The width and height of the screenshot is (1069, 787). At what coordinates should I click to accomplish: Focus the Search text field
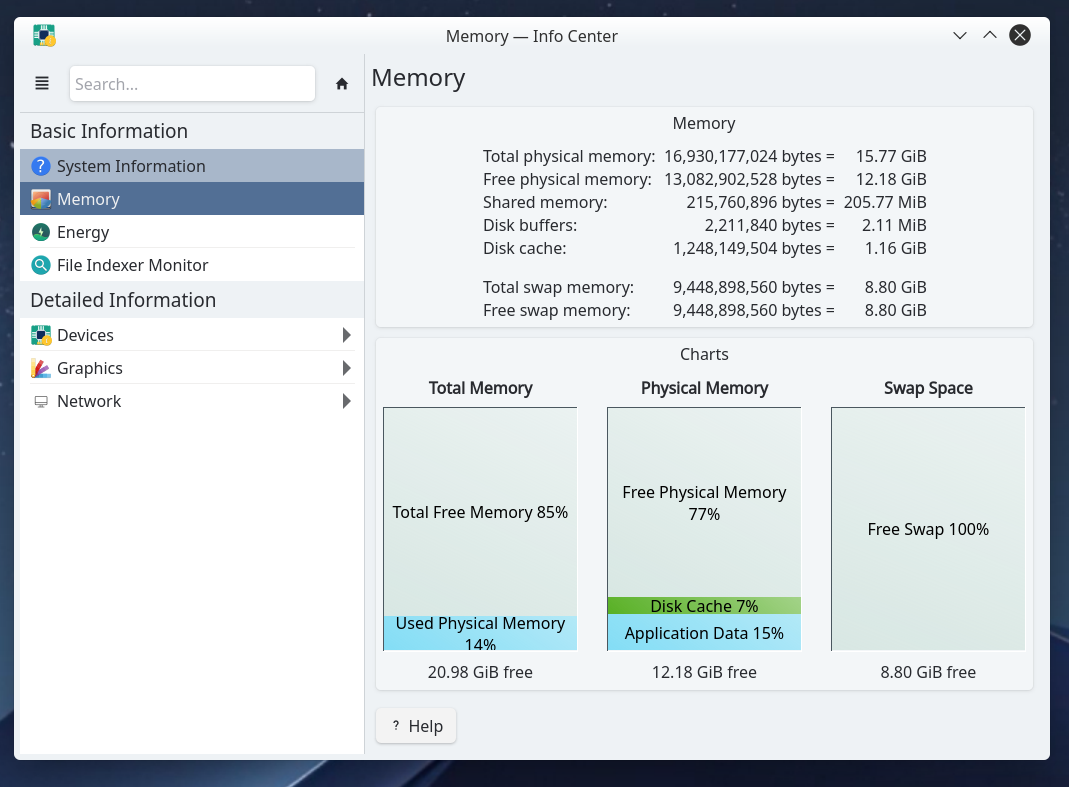[x=192, y=84]
